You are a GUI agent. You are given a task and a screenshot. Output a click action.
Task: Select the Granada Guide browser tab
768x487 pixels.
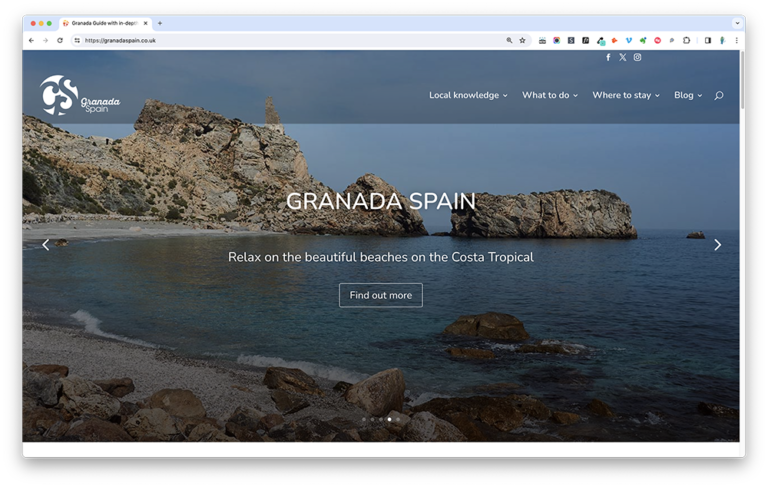click(106, 23)
